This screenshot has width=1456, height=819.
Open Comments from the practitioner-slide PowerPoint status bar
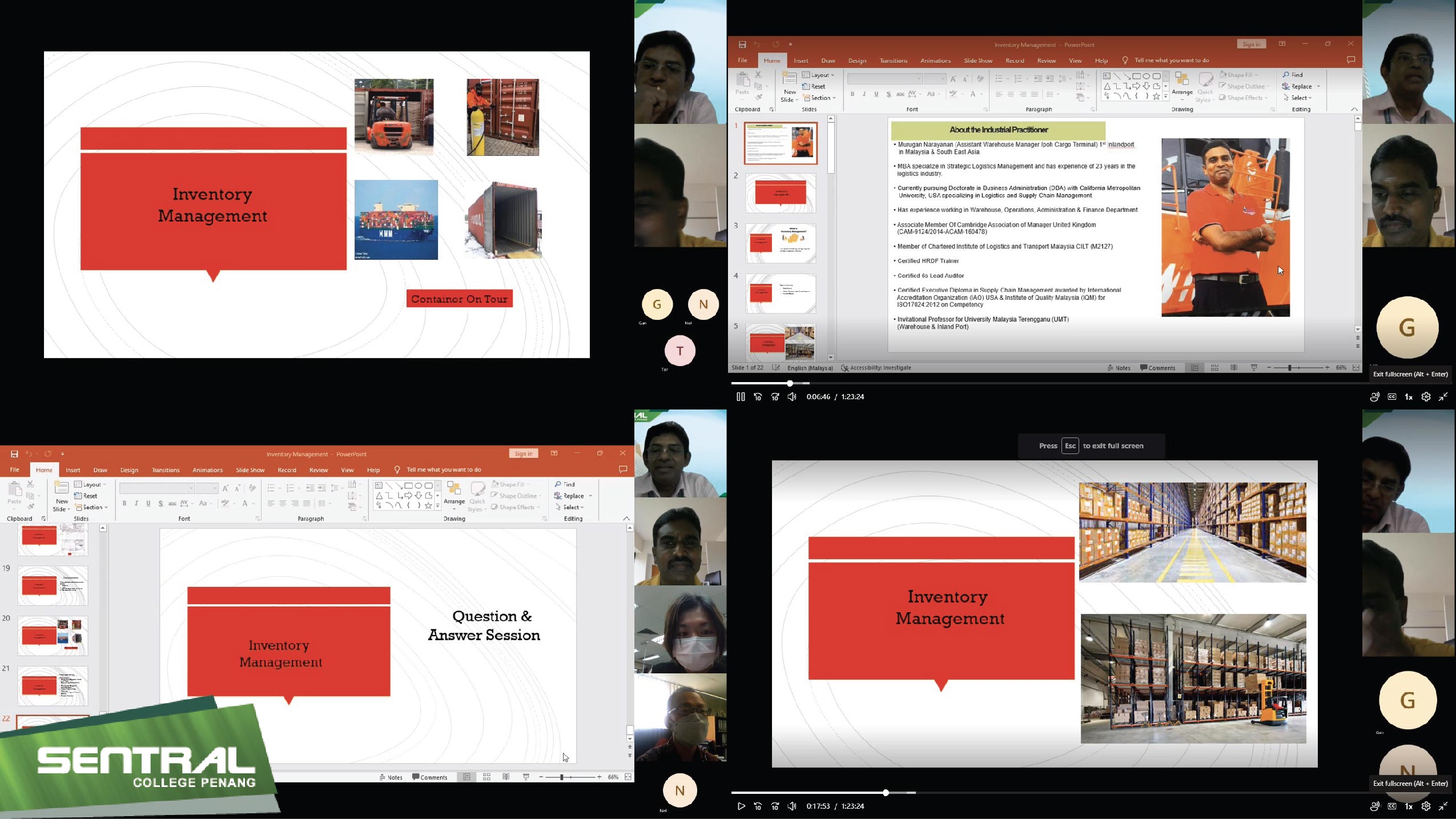tap(1157, 368)
